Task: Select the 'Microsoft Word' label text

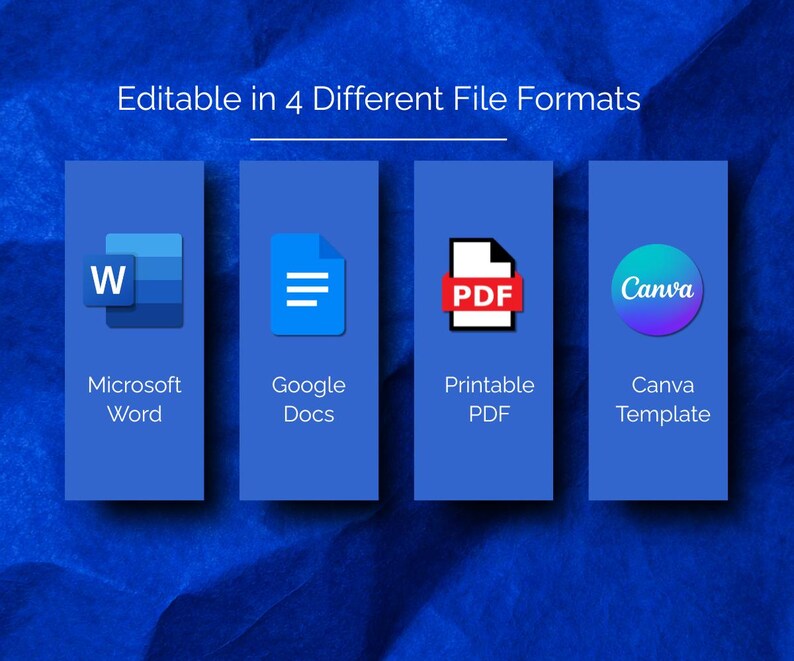Action: tap(134, 399)
